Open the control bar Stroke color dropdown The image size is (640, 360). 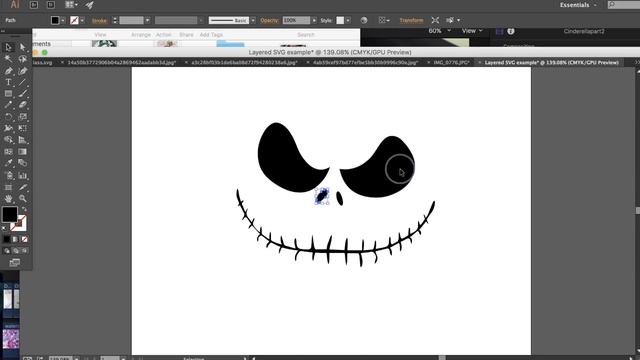(82, 20)
